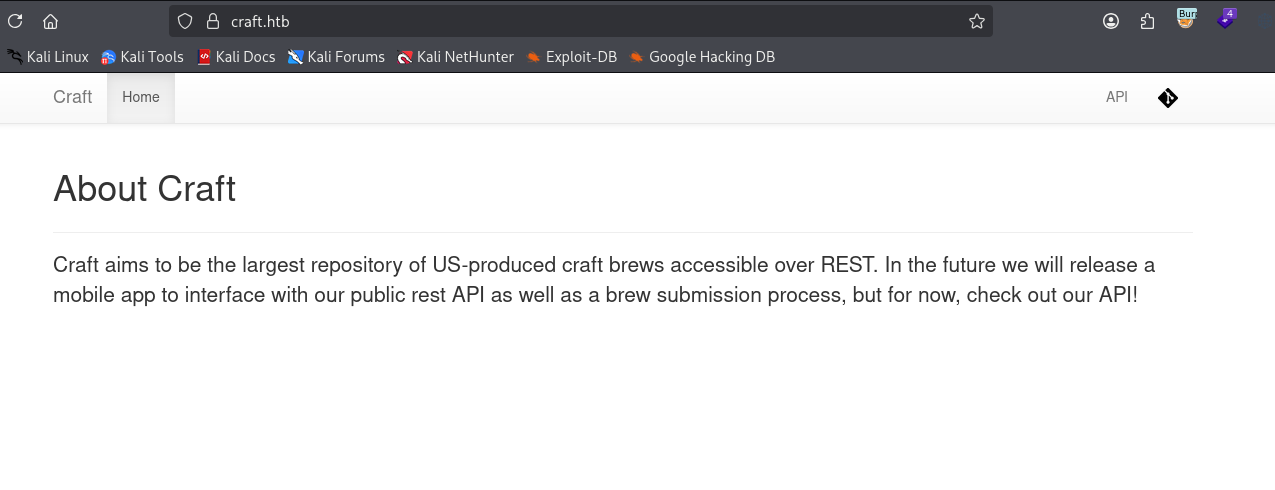Select the Home nav tab

pos(141,98)
